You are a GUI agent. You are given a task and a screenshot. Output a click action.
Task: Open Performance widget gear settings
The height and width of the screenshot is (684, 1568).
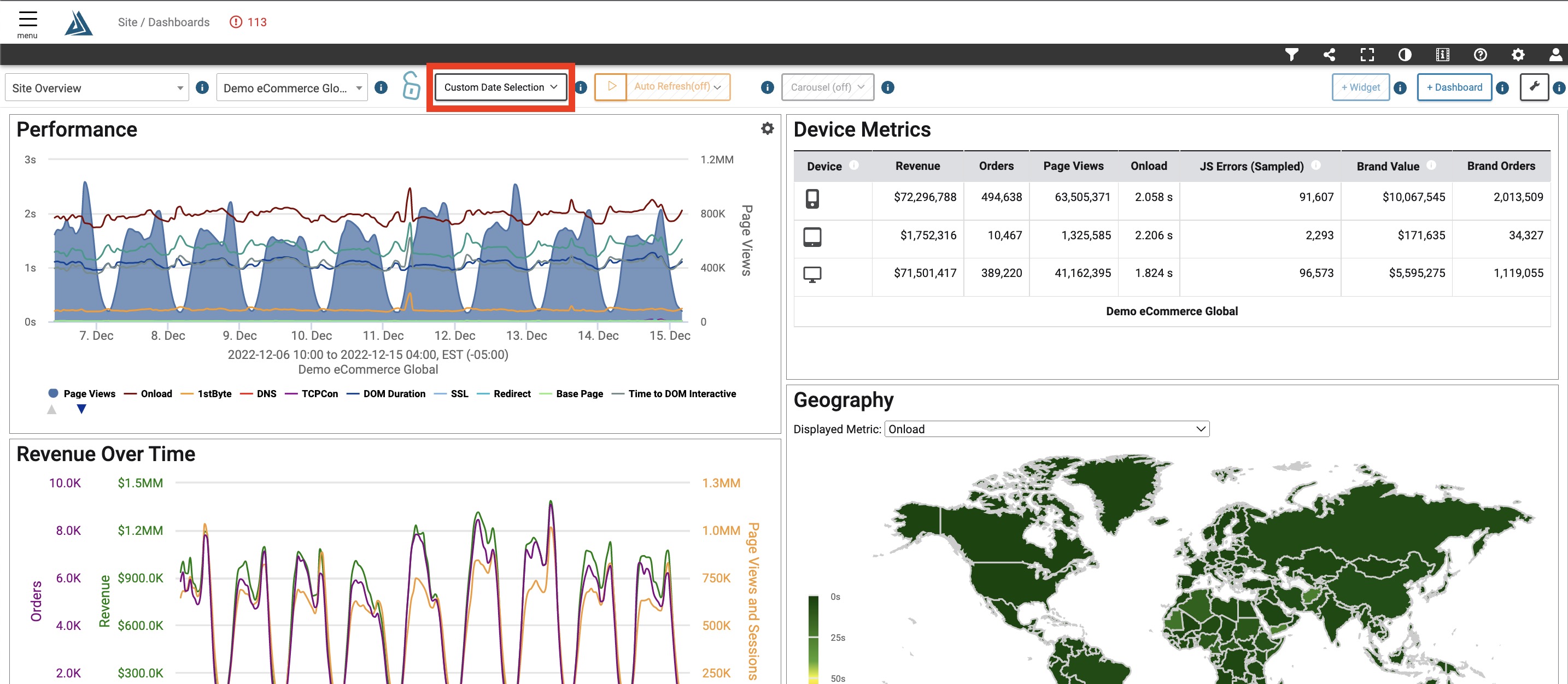pyautogui.click(x=767, y=128)
